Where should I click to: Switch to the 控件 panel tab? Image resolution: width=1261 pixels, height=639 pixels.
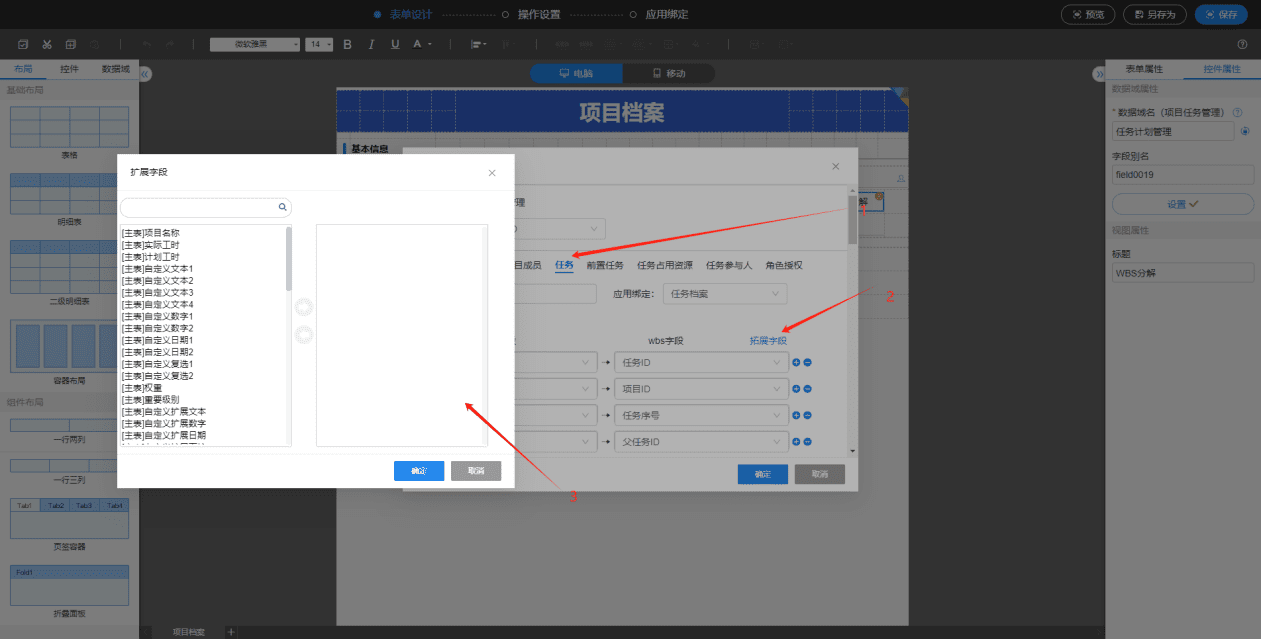pyautogui.click(x=69, y=69)
